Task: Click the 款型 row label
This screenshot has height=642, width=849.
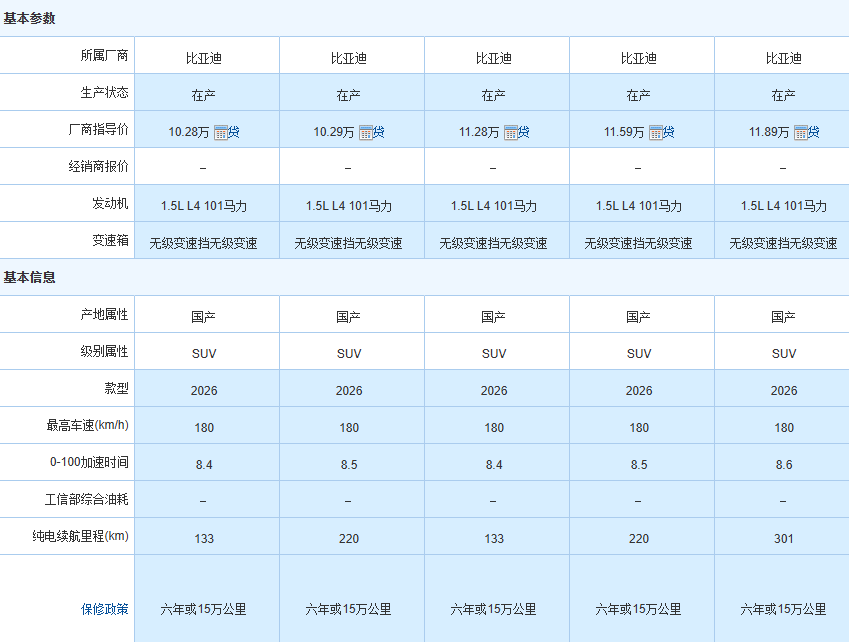Action: [116, 388]
